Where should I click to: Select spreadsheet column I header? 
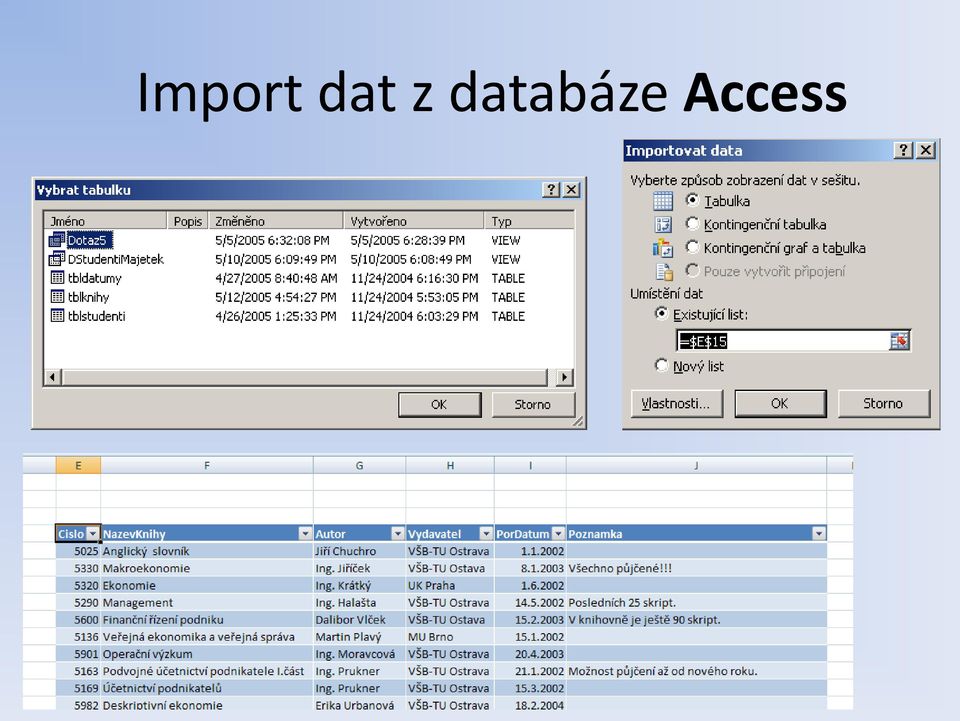tap(530, 466)
